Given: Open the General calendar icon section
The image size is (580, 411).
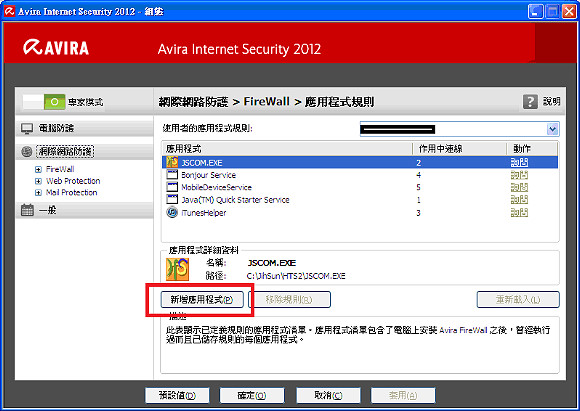Looking at the screenshot, I should click(x=27, y=210).
